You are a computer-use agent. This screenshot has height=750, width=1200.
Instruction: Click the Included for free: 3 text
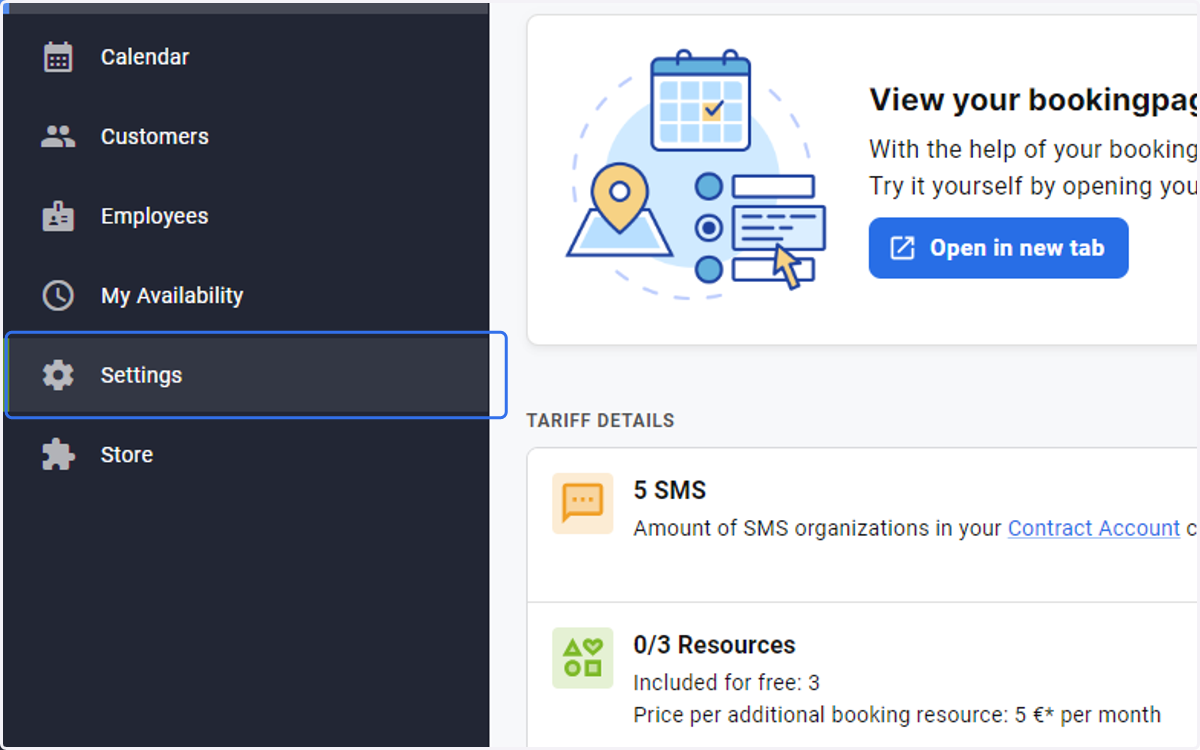[x=727, y=683]
